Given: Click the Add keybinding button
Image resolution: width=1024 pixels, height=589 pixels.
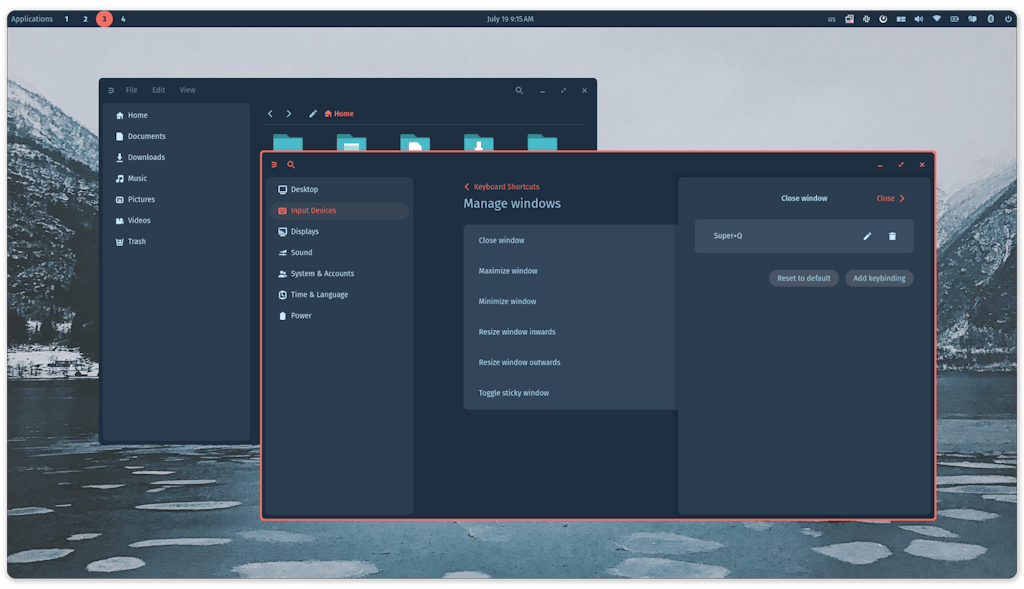Looking at the screenshot, I should coord(879,278).
